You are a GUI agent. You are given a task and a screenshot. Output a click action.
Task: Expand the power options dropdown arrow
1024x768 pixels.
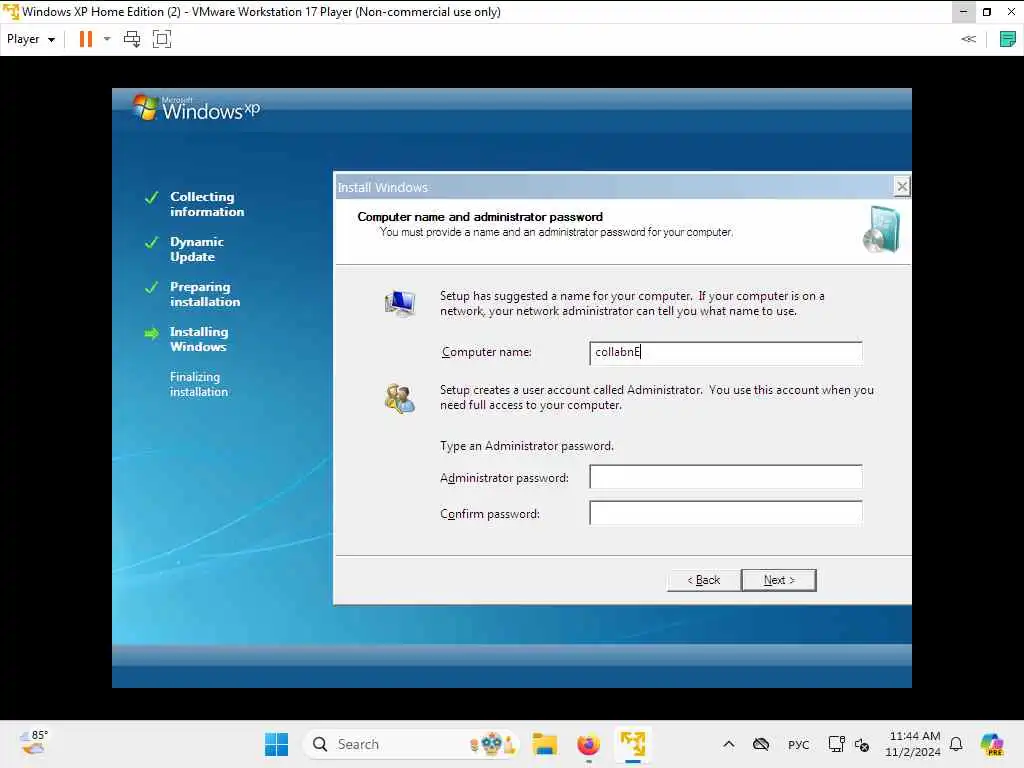pos(107,39)
